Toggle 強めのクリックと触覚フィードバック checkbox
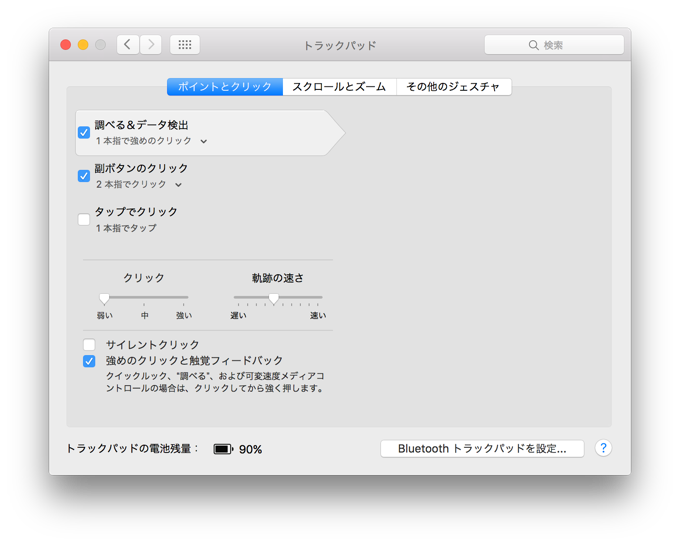This screenshot has width=680, height=545. [89, 361]
